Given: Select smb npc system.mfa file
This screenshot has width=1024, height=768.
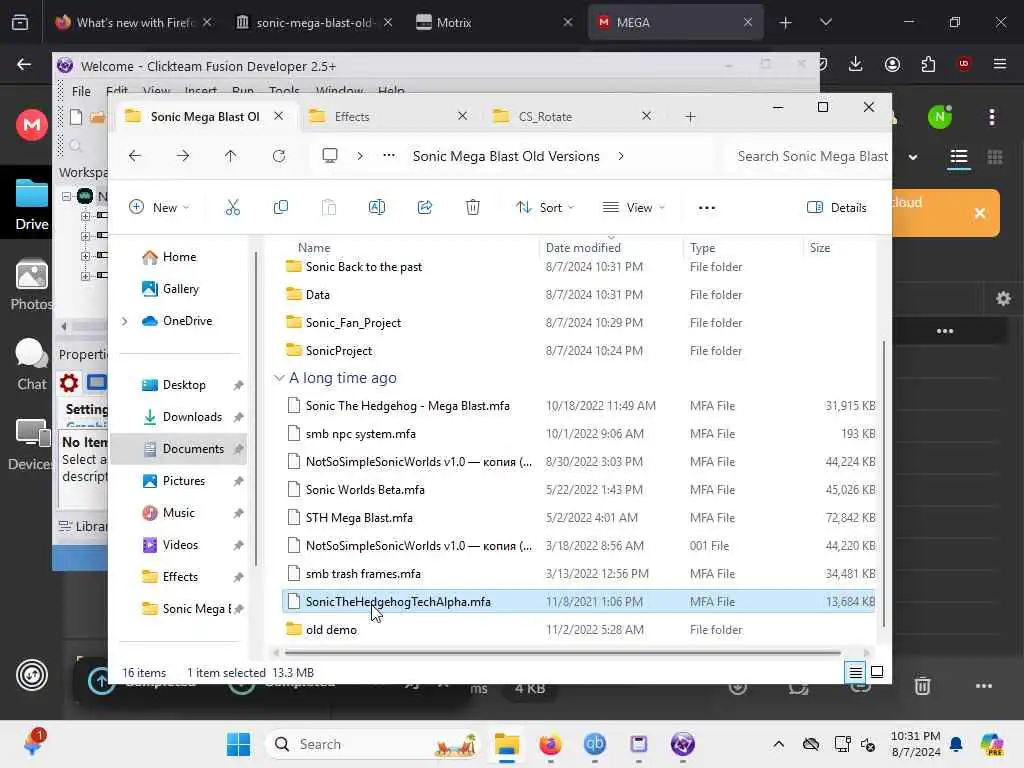Looking at the screenshot, I should pyautogui.click(x=579, y=434).
